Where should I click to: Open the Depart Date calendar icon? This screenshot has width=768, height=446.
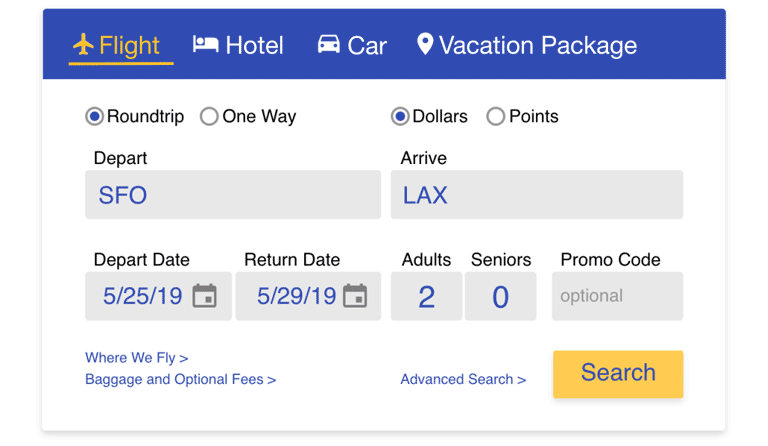click(x=204, y=296)
